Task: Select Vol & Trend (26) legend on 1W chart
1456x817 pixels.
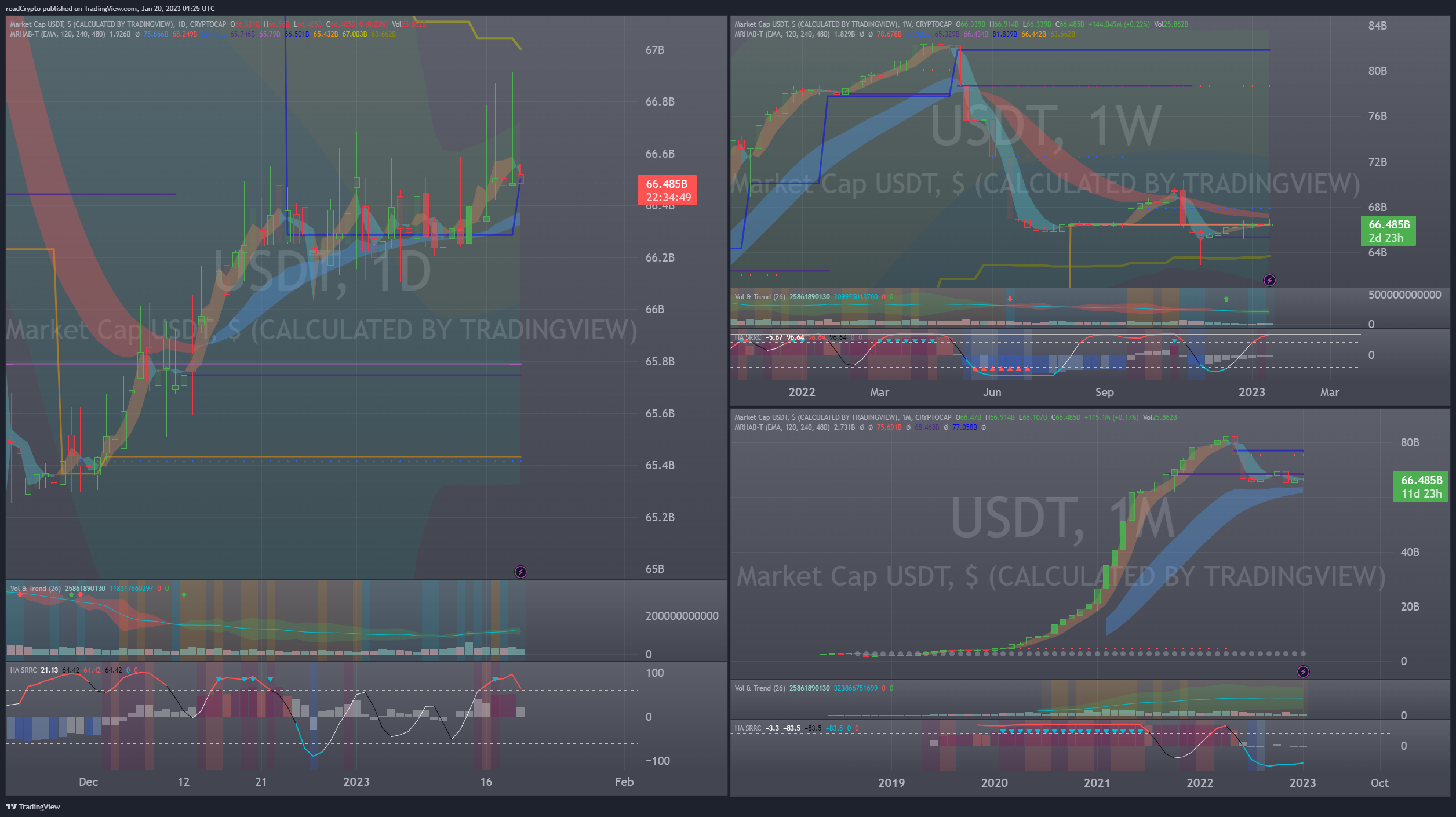Action: [760, 297]
